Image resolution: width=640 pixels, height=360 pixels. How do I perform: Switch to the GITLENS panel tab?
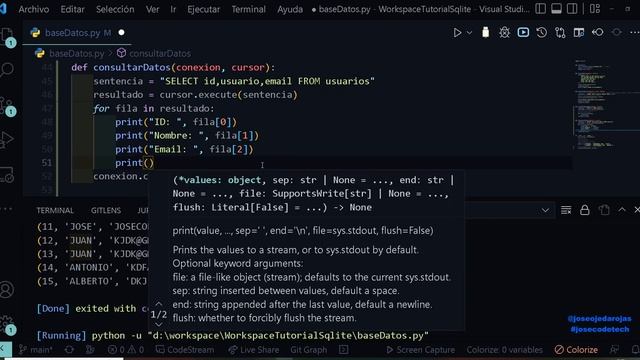106,210
